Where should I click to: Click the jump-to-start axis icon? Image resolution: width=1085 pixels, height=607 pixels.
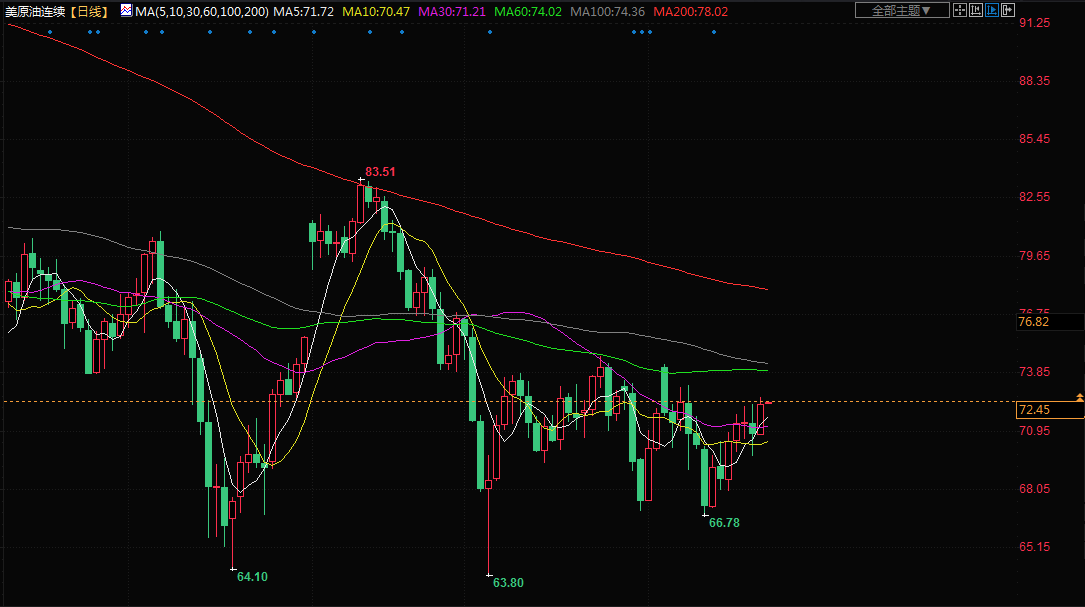point(977,10)
